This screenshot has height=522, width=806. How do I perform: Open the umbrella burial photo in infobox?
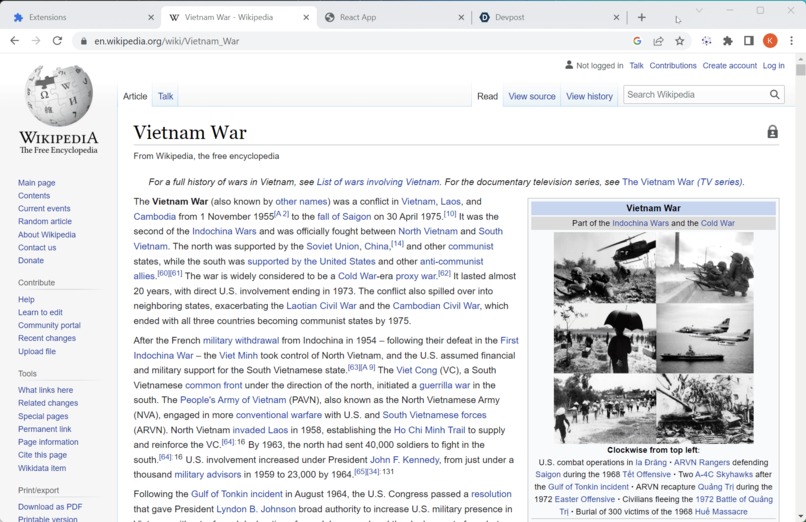[x=604, y=338]
